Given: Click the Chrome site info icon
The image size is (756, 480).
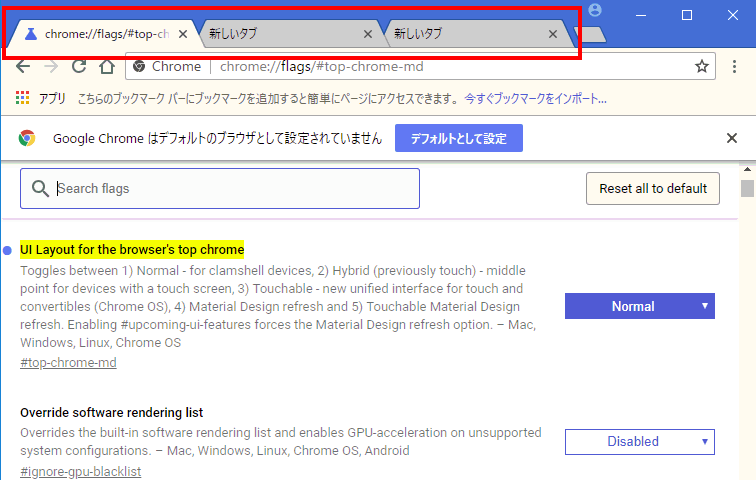Looking at the screenshot, I should pyautogui.click(x=139, y=66).
